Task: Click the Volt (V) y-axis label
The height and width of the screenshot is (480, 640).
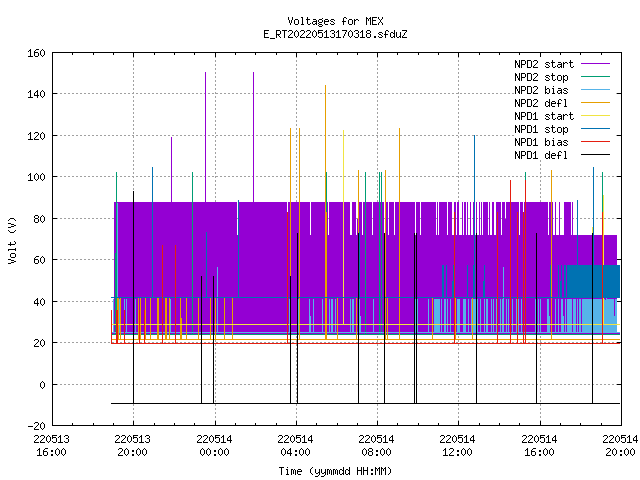Action: pyautogui.click(x=12, y=240)
